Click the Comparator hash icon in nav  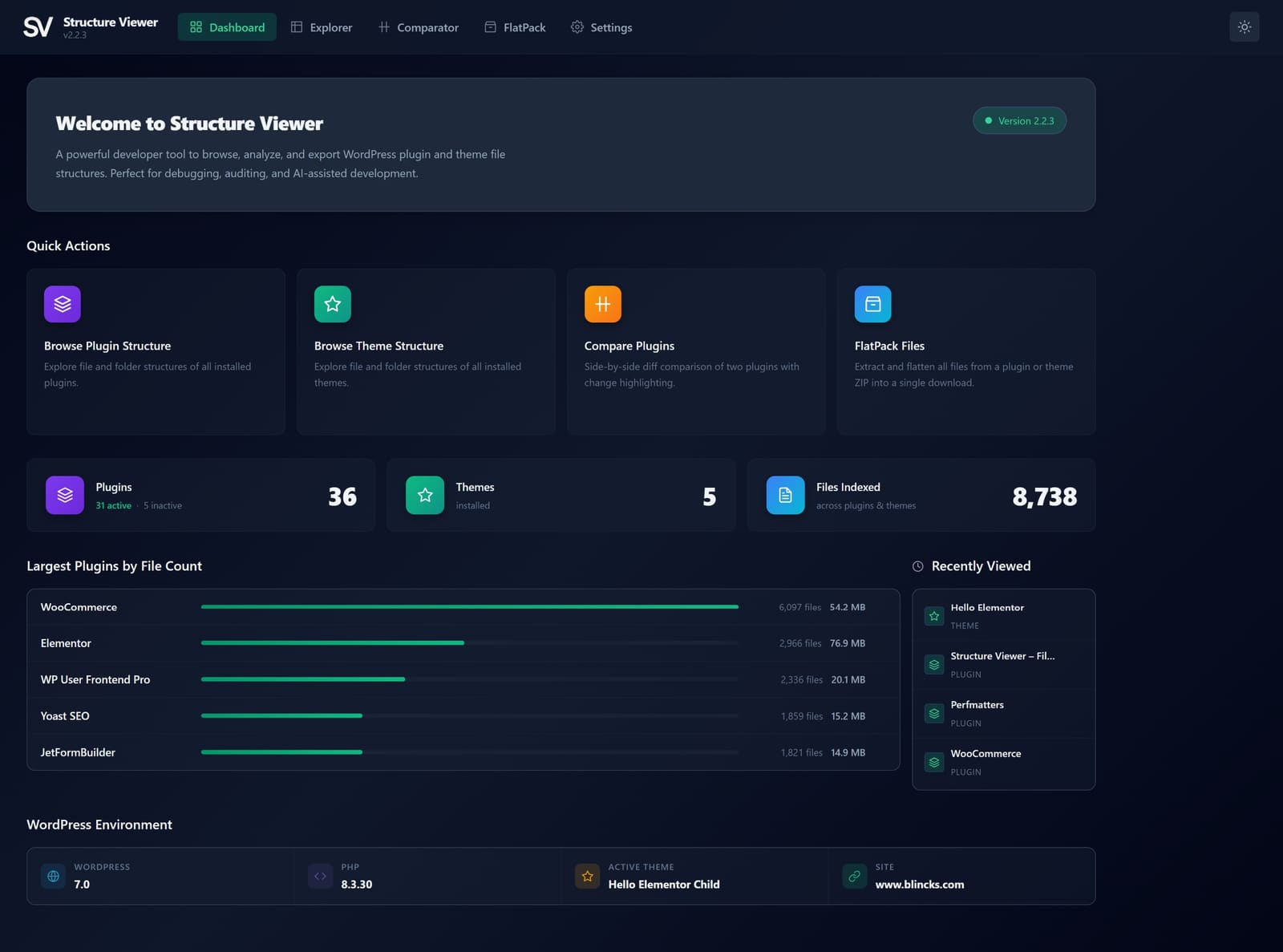[384, 27]
